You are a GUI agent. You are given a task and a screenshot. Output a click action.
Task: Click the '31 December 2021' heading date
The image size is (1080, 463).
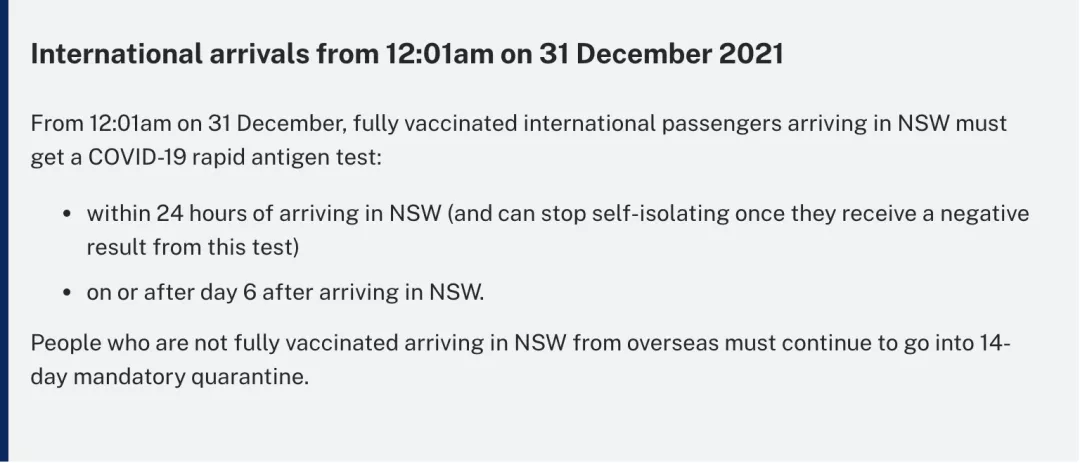pyautogui.click(x=661, y=54)
